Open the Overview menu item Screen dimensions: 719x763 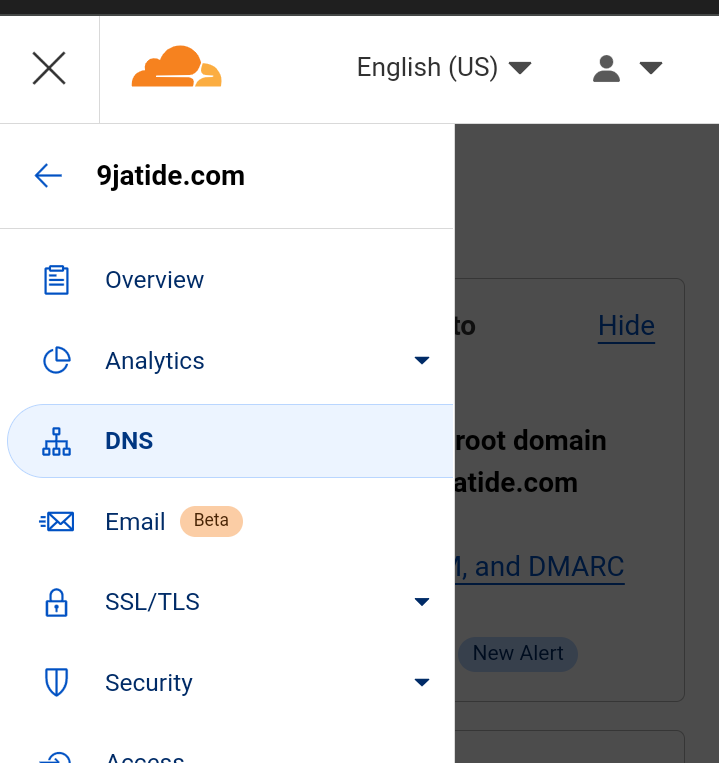(155, 280)
